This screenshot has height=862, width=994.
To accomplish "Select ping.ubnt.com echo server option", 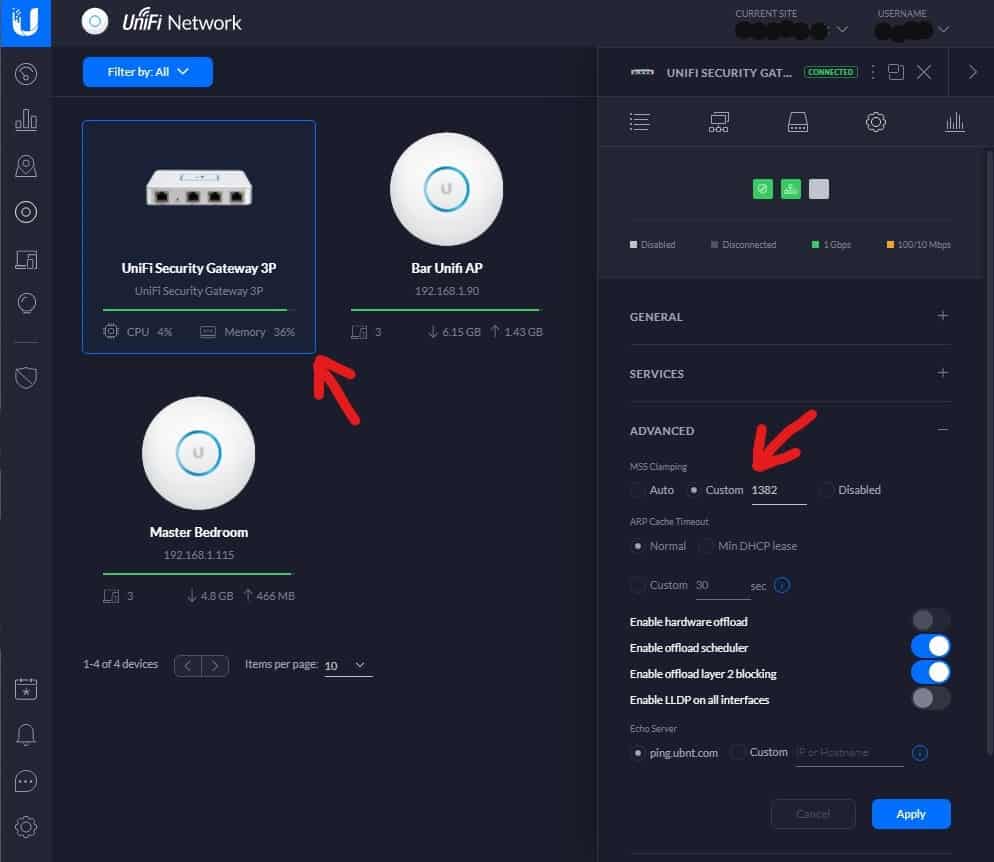I will point(637,753).
